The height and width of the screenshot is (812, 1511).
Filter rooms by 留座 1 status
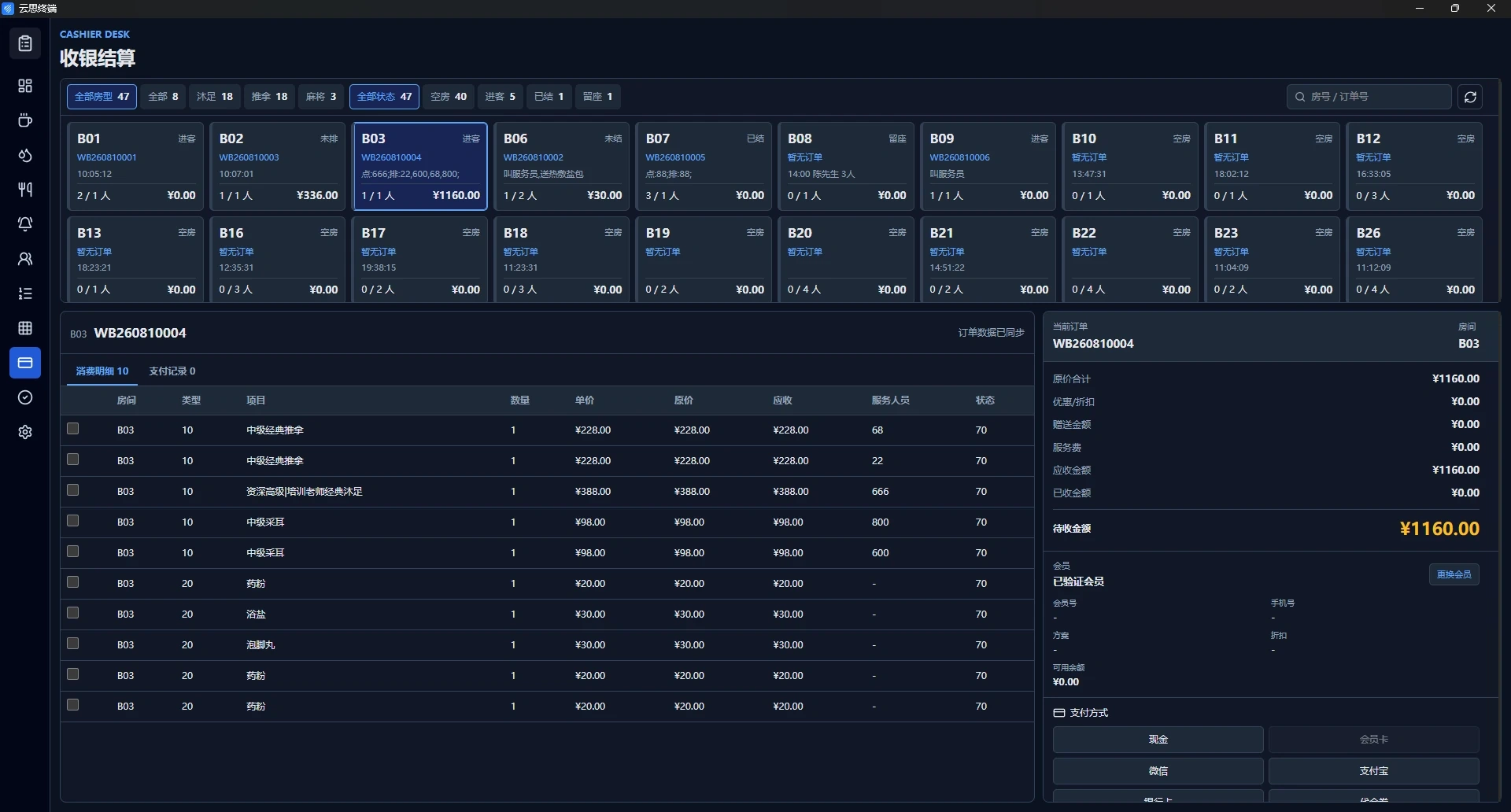click(598, 97)
